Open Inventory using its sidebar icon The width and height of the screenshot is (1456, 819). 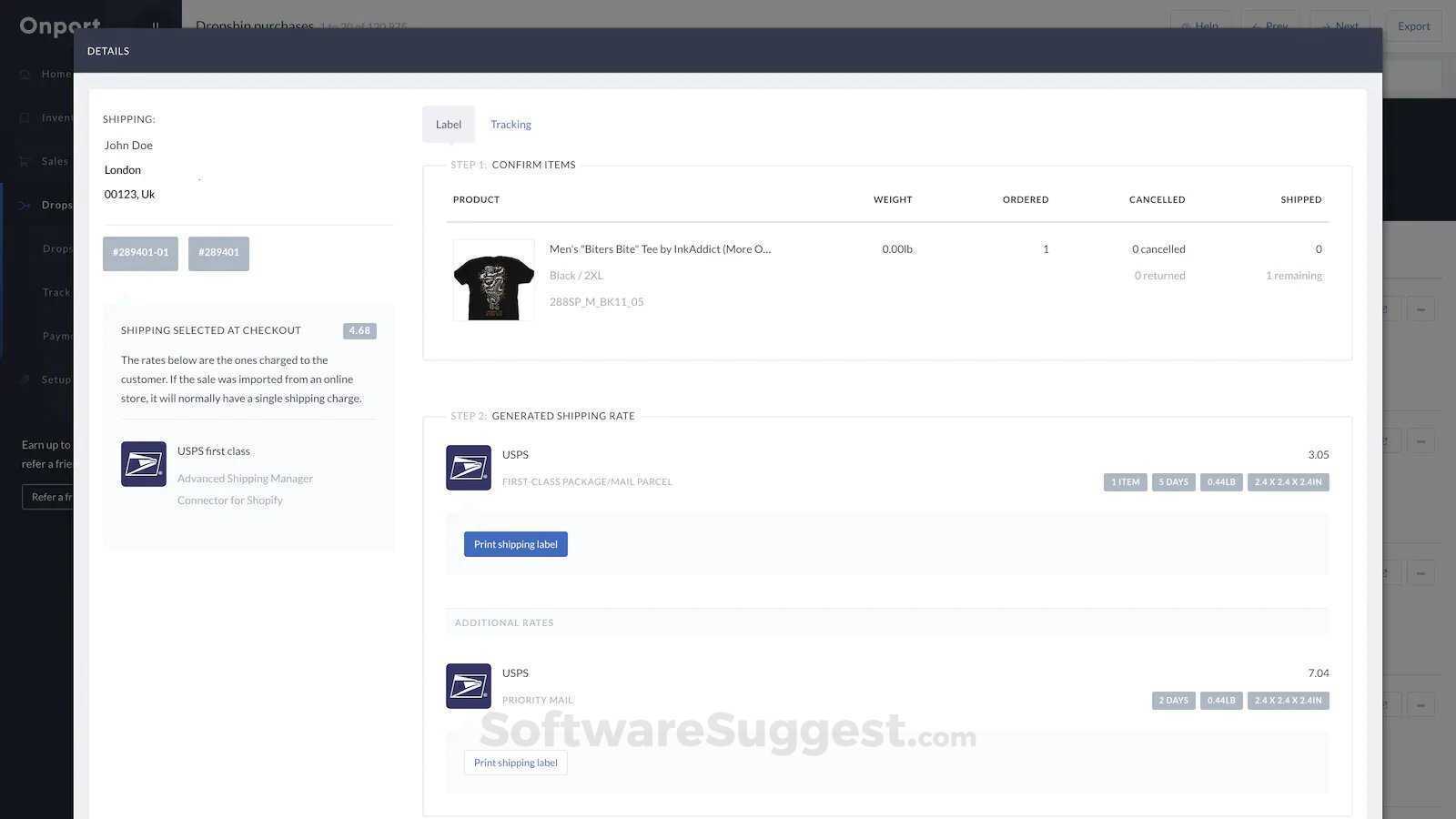click(25, 117)
